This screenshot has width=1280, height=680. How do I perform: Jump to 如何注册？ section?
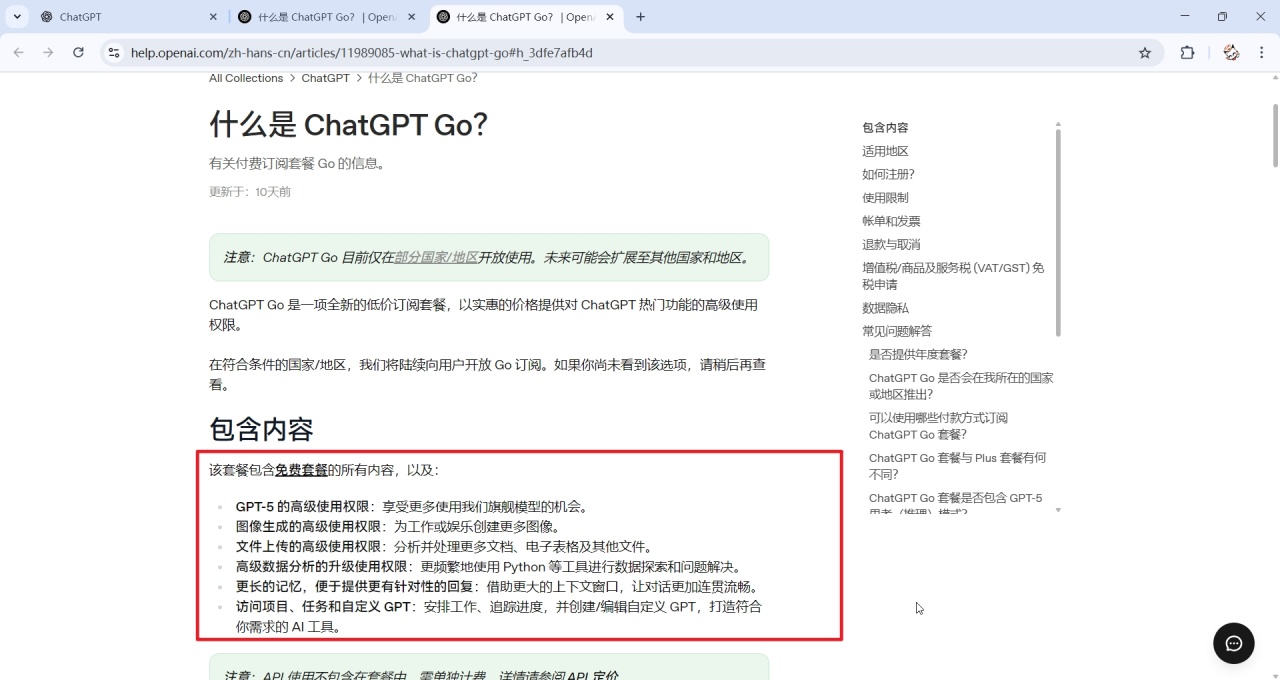click(x=888, y=174)
